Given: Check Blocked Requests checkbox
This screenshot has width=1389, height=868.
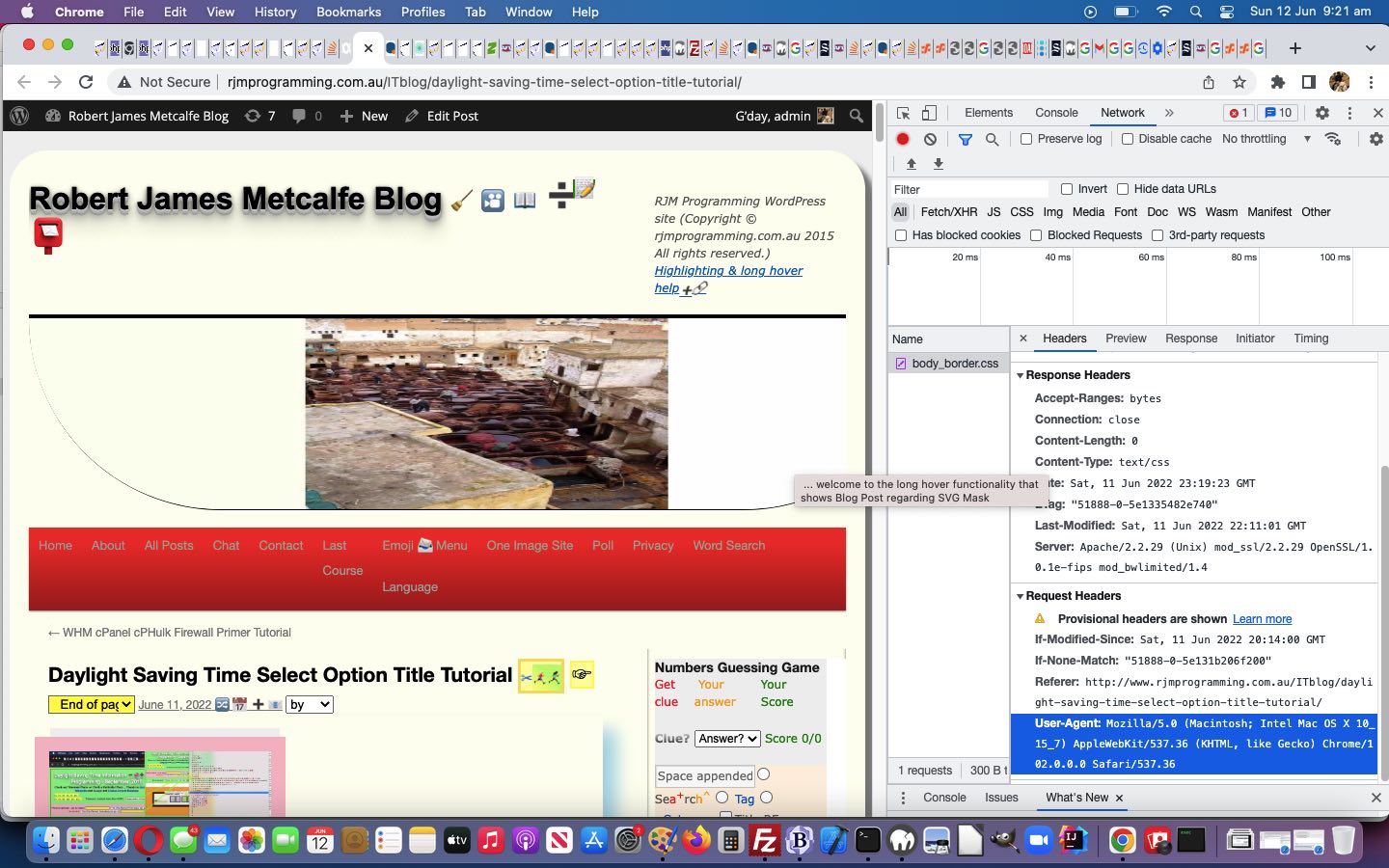Looking at the screenshot, I should pos(1036,235).
